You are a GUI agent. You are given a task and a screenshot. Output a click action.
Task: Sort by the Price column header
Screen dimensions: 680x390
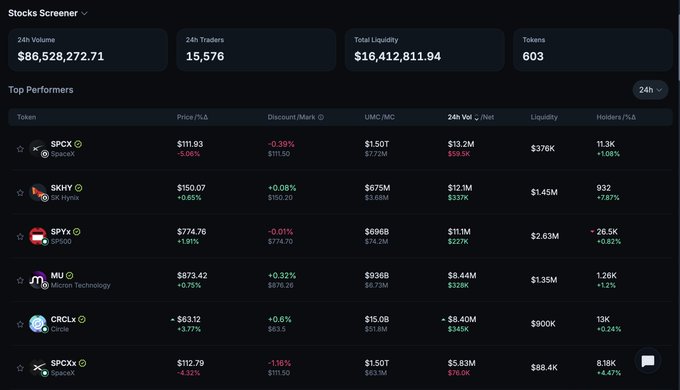point(192,117)
